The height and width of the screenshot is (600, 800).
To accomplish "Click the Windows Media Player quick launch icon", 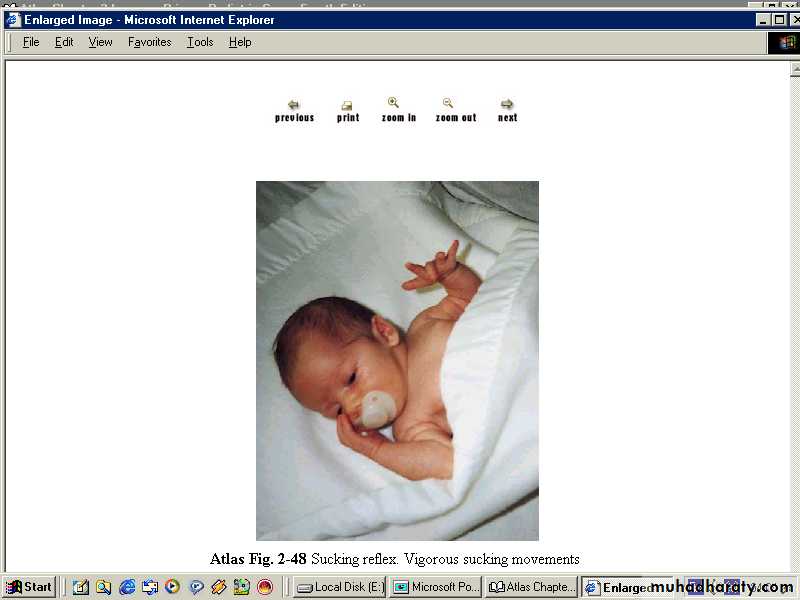I will tap(172, 587).
